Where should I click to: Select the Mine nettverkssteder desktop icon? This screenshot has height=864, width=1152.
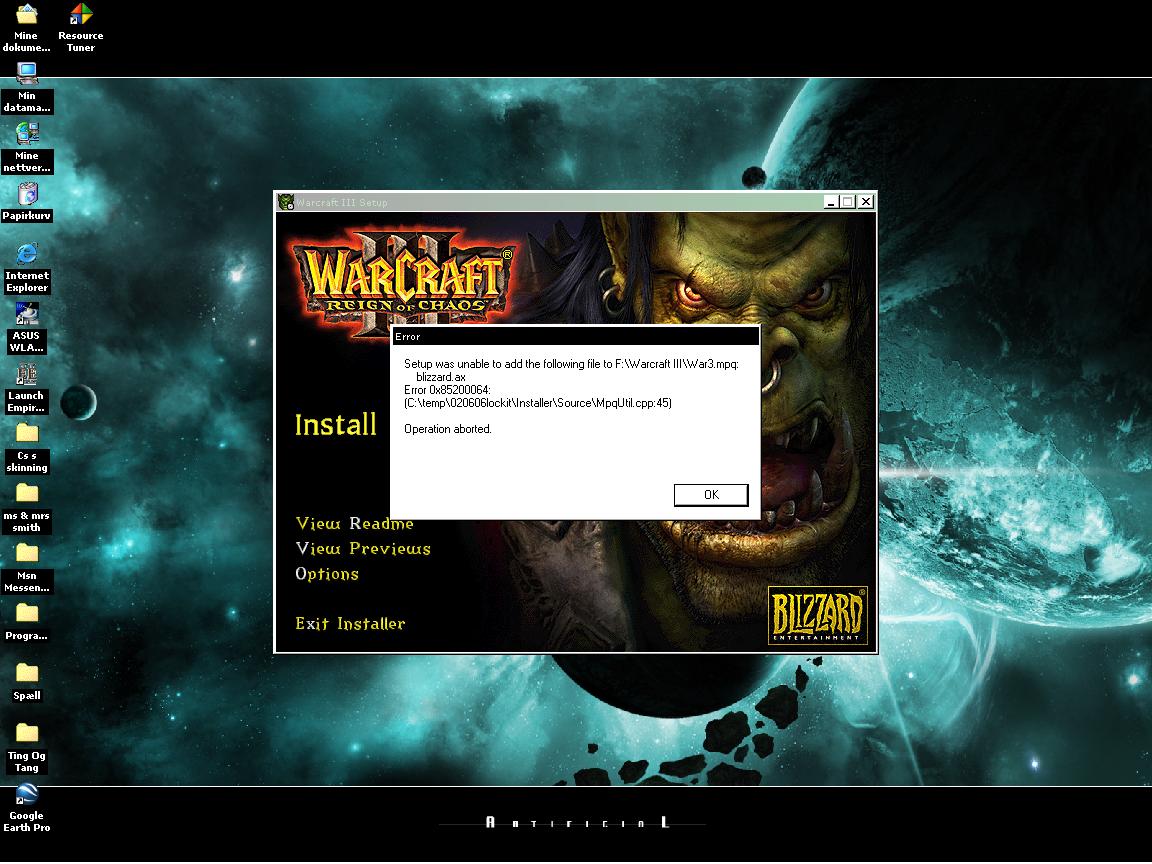[x=27, y=148]
